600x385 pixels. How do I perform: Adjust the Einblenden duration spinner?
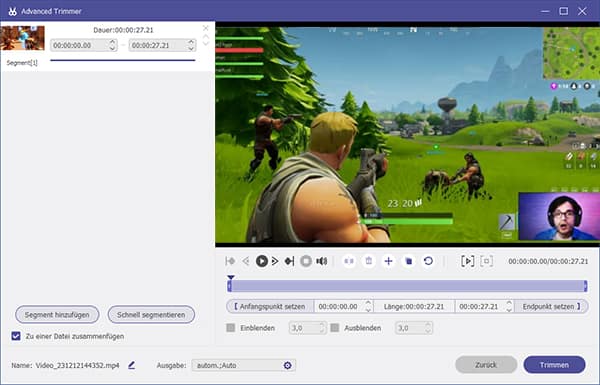click(322, 328)
